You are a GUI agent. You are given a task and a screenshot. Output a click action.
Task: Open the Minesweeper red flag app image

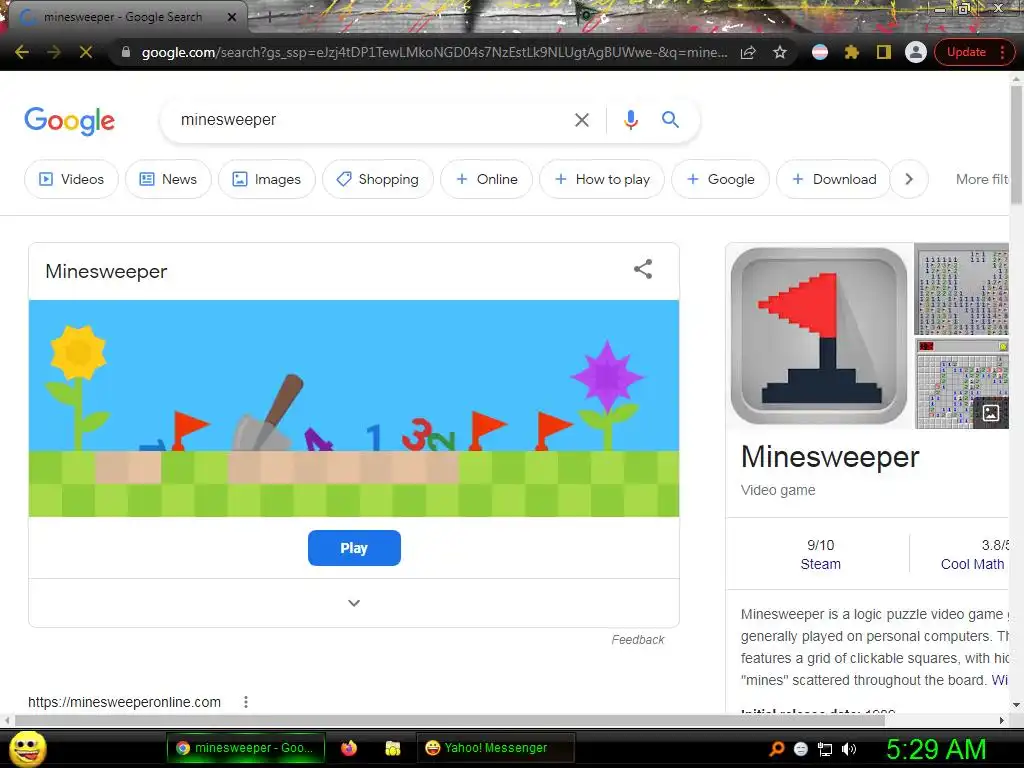point(819,336)
